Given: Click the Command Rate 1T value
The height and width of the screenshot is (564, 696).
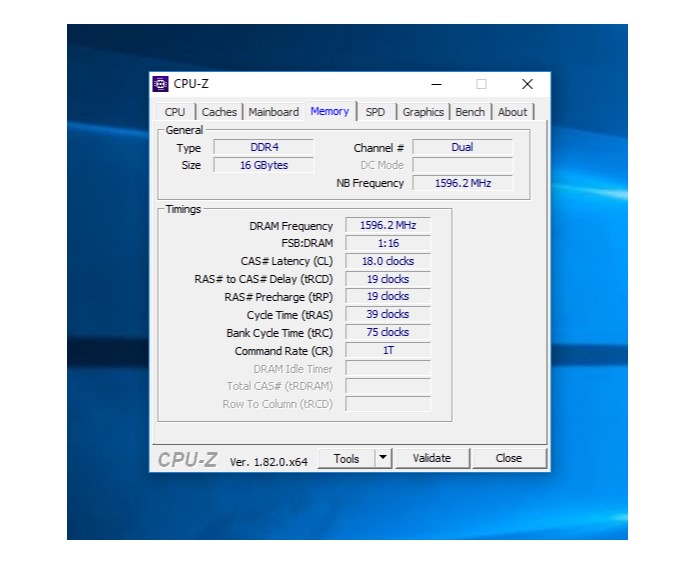Looking at the screenshot, I should (388, 350).
